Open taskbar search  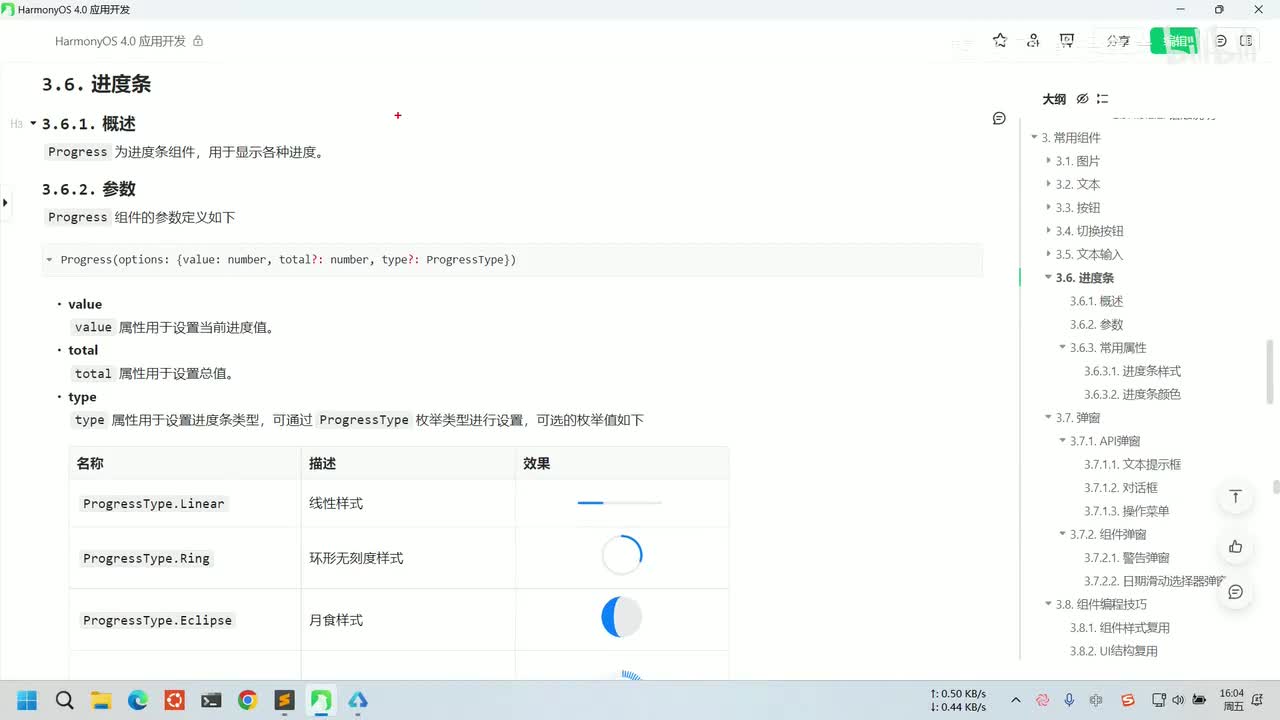pos(65,700)
